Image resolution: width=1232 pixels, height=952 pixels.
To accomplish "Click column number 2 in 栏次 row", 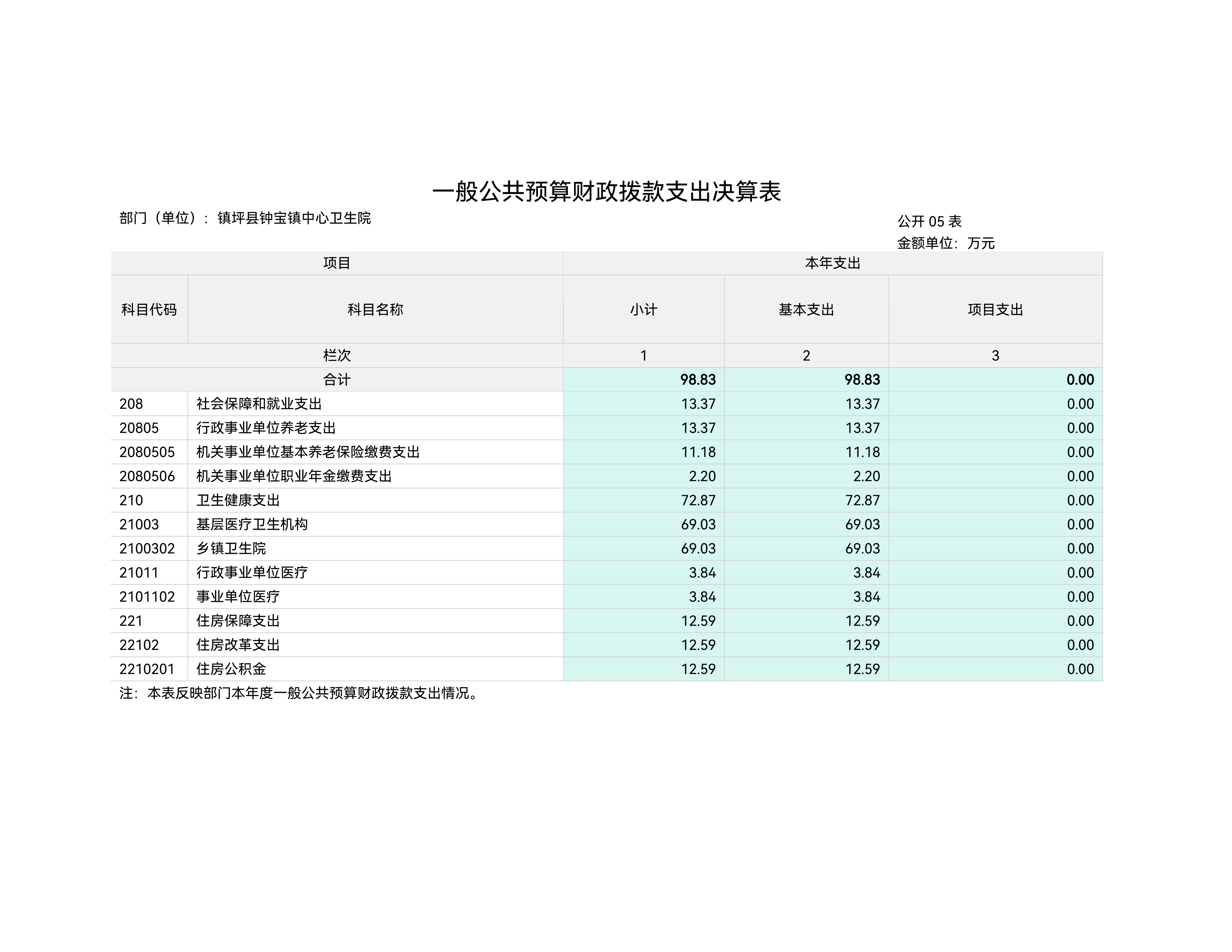I will click(806, 356).
